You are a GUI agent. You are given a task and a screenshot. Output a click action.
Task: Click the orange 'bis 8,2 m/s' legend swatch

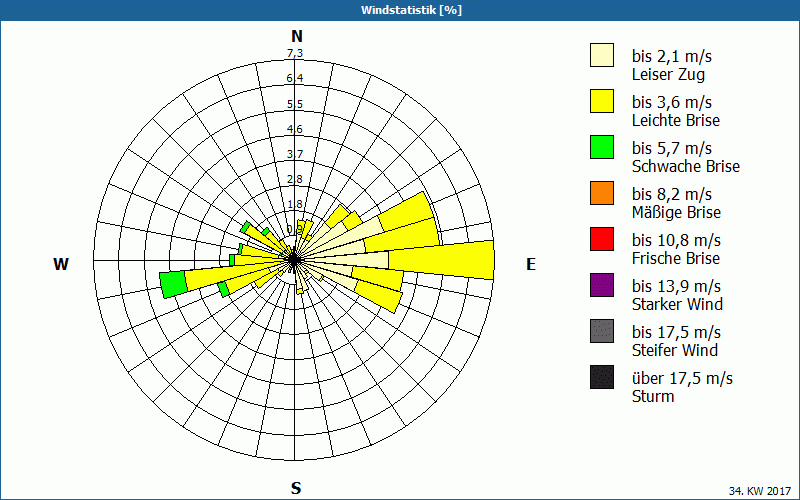pyautogui.click(x=602, y=193)
